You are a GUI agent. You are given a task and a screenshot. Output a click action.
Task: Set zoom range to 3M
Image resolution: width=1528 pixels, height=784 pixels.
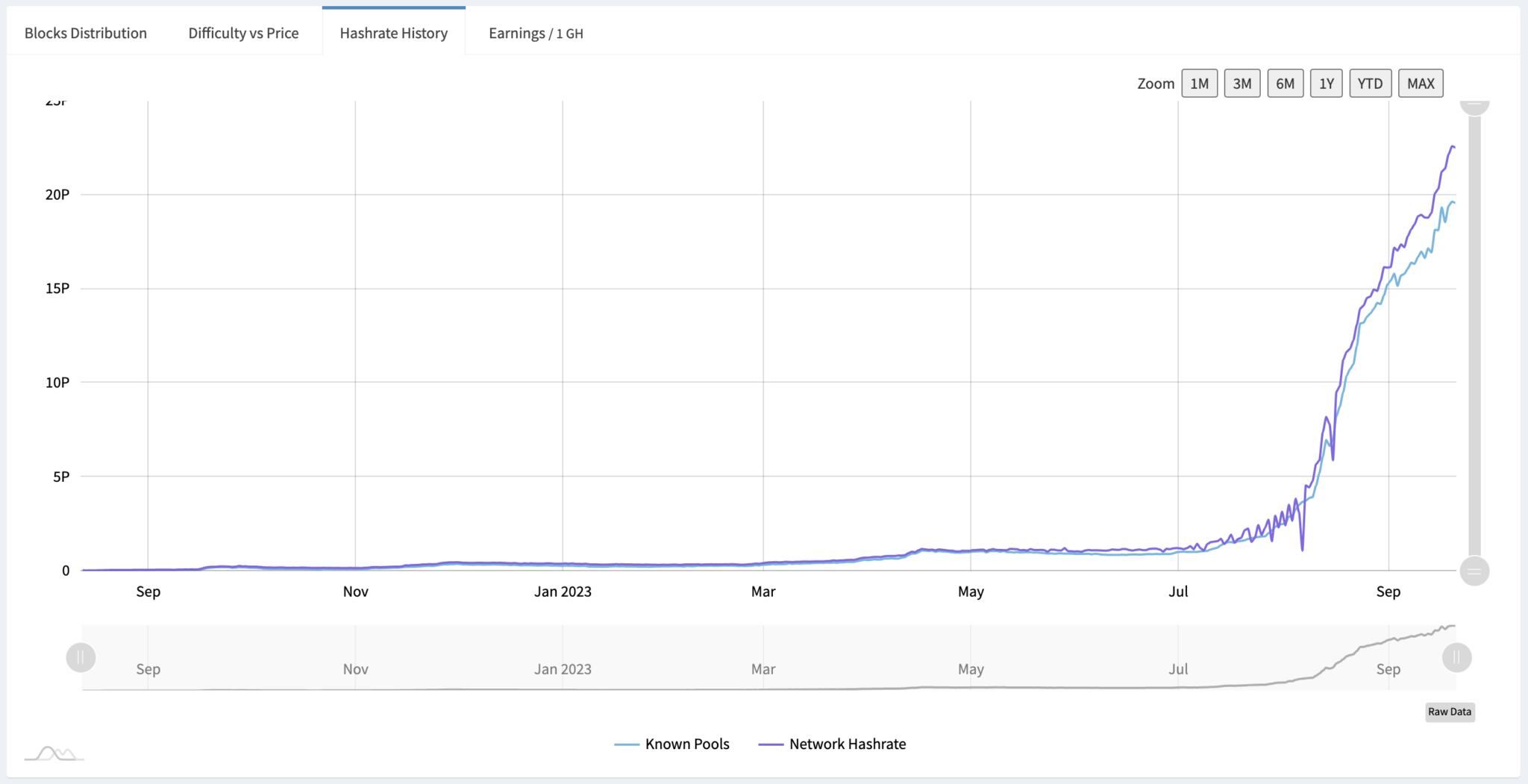point(1242,84)
